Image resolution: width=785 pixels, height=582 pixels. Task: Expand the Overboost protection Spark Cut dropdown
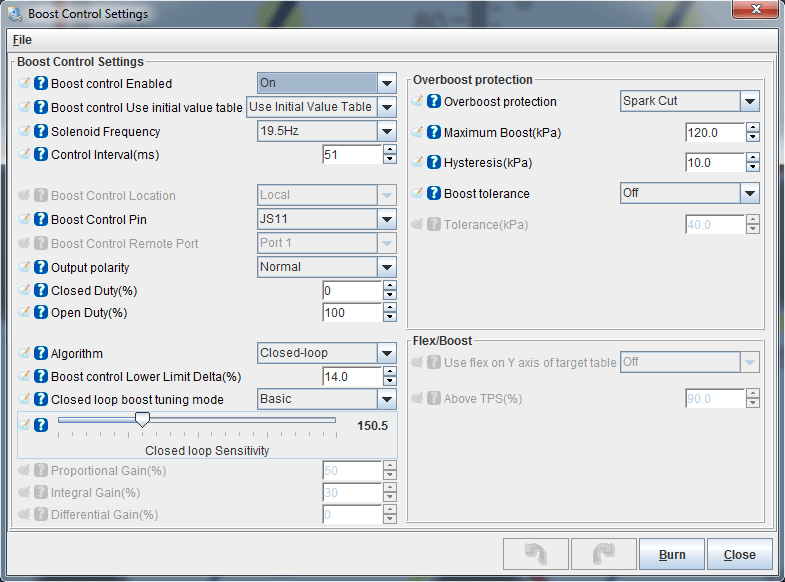tap(749, 101)
